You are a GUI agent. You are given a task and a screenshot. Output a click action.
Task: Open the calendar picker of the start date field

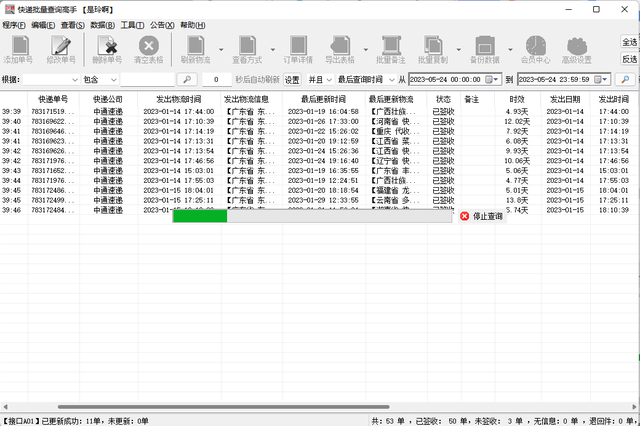[491, 80]
